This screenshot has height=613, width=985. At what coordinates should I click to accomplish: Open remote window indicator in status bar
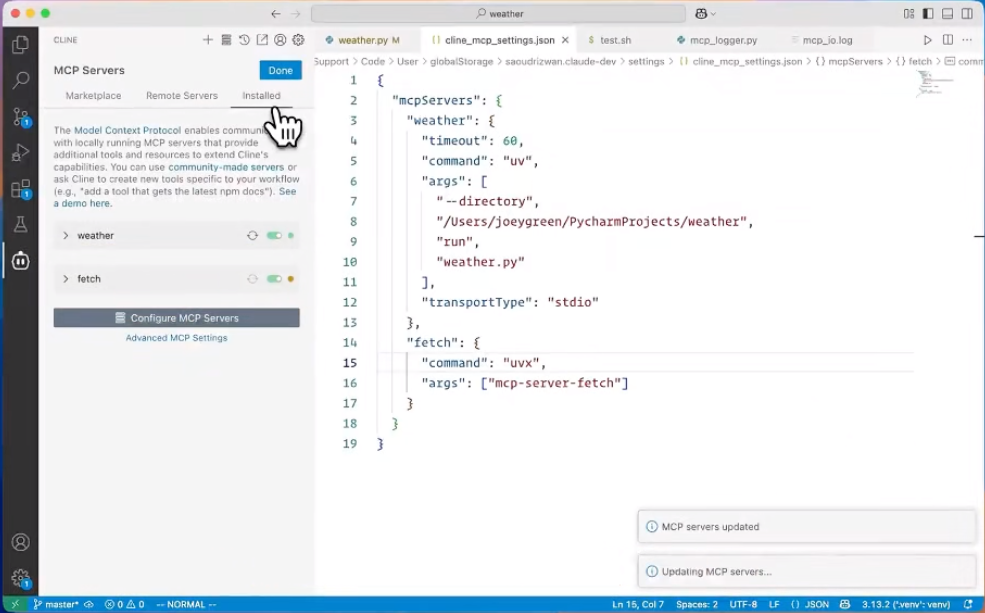pyautogui.click(x=15, y=604)
